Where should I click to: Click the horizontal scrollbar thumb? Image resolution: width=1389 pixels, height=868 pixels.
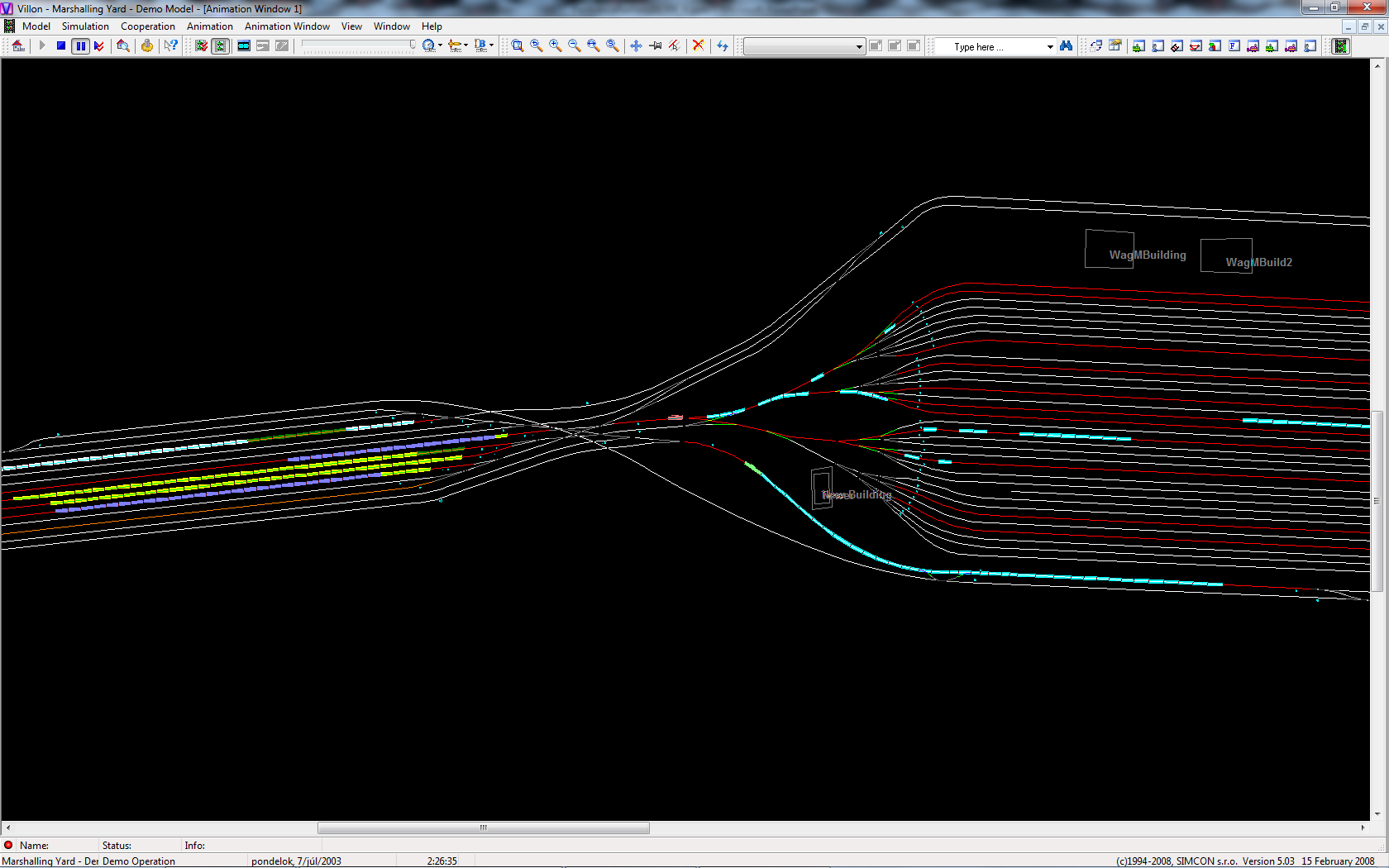point(484,827)
